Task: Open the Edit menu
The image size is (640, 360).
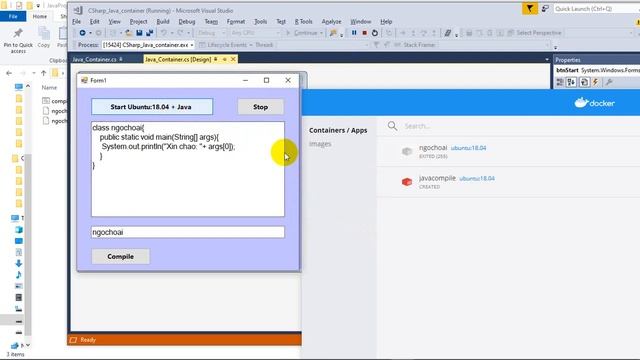Action: click(95, 21)
